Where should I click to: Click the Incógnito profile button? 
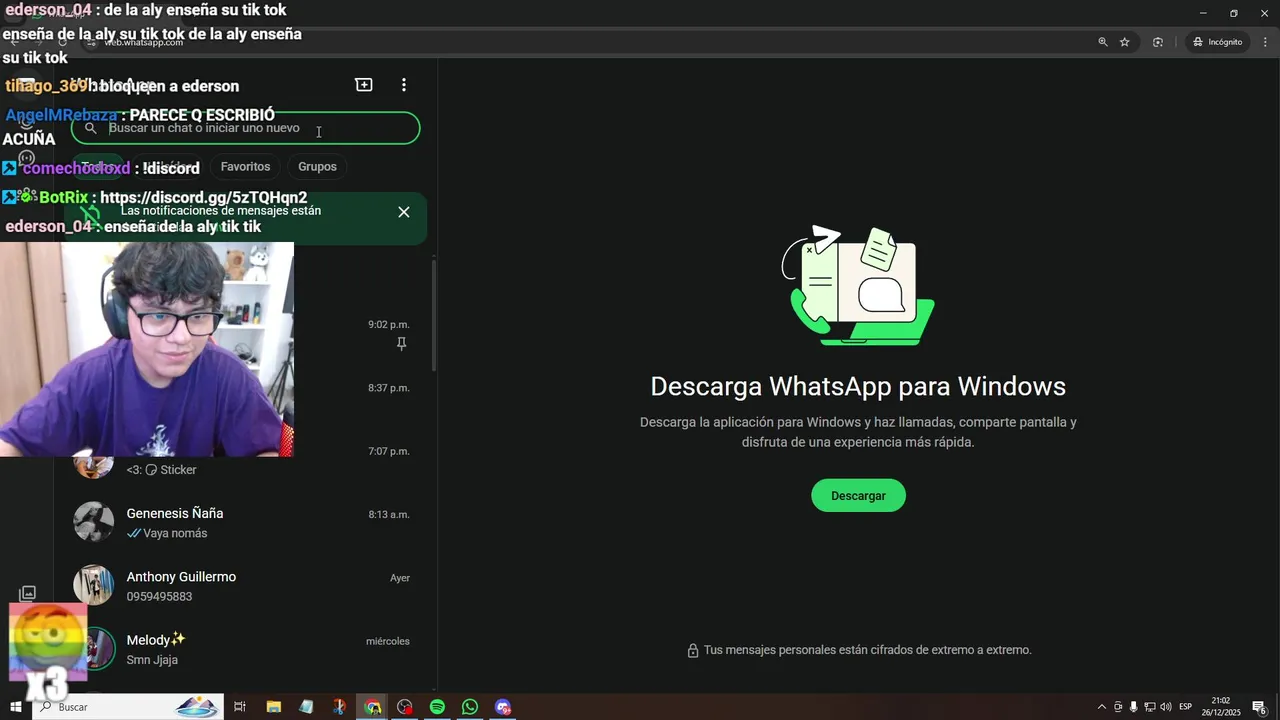[x=1217, y=42]
